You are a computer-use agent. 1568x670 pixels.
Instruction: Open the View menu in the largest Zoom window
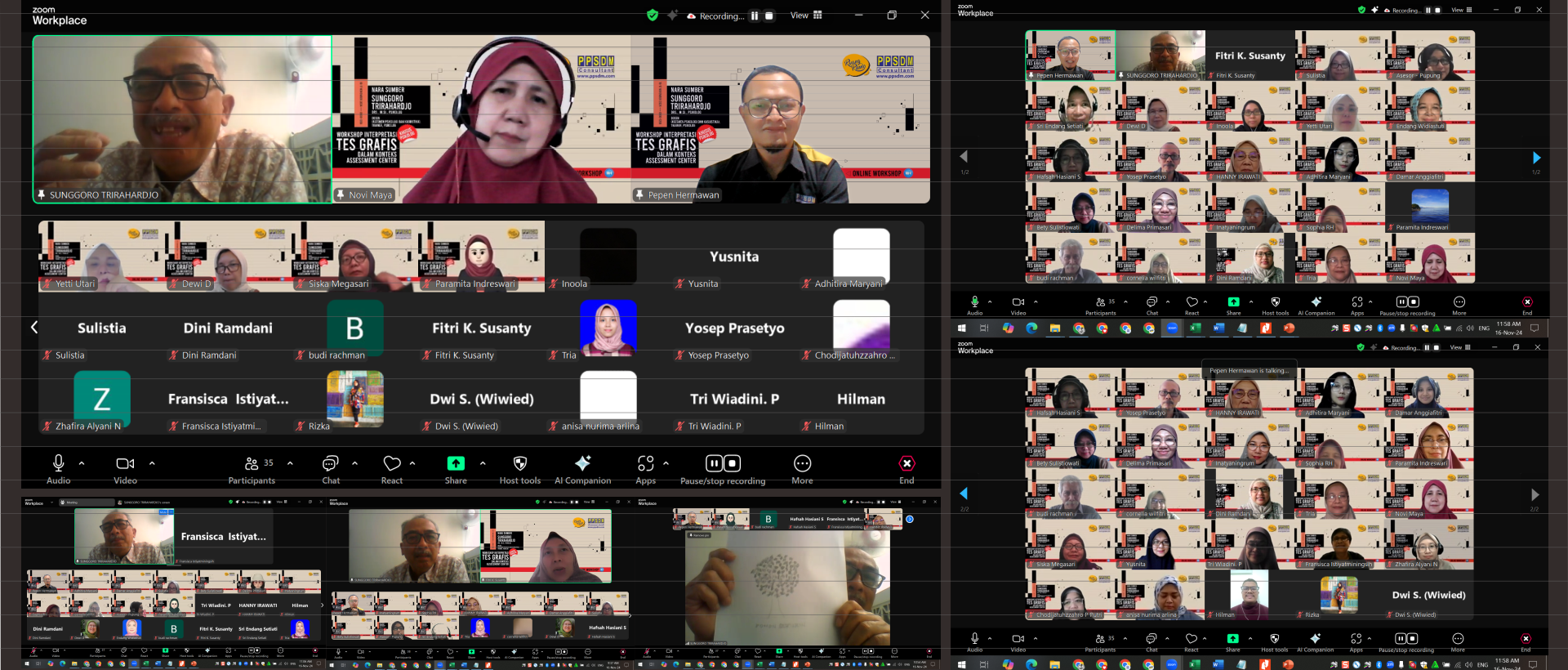(806, 16)
